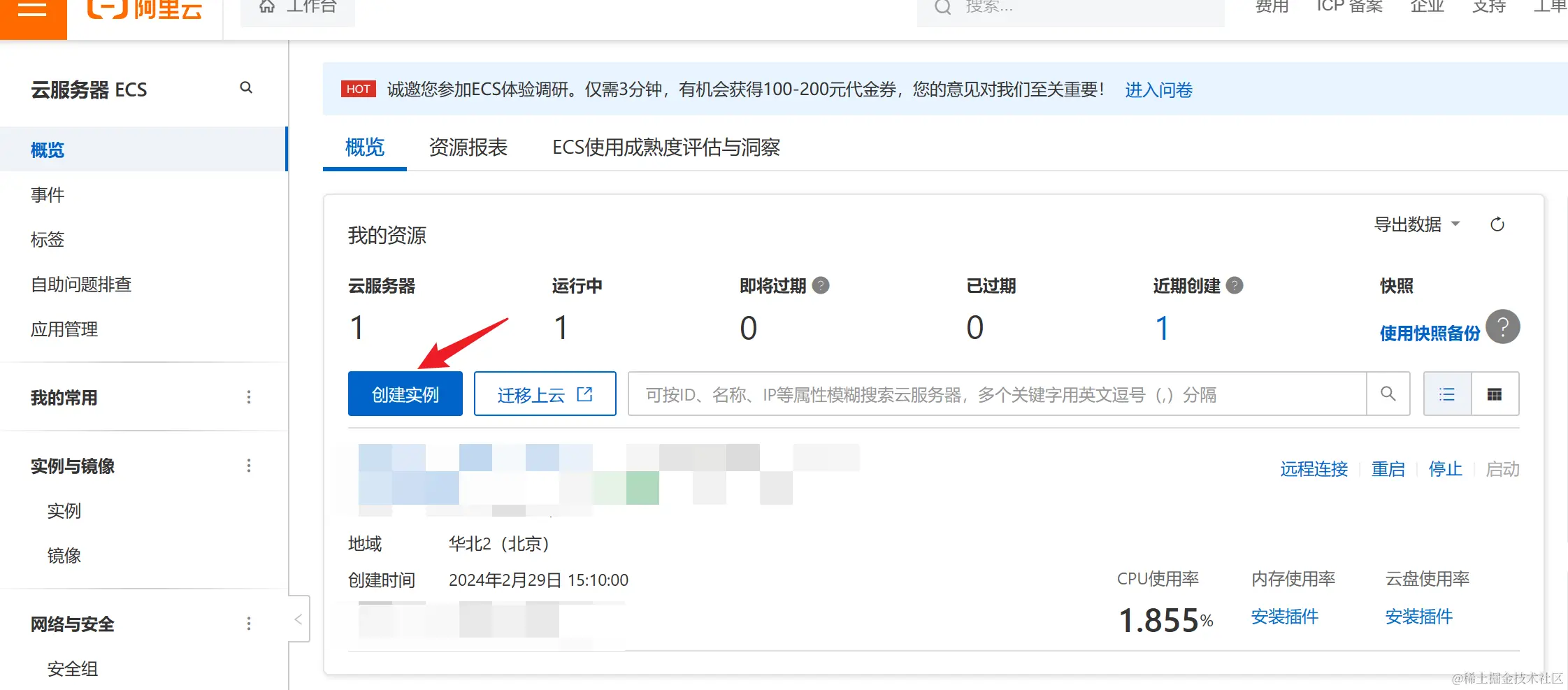Open the 工作台 home workbench
This screenshot has width=1568, height=690.
click(298, 10)
